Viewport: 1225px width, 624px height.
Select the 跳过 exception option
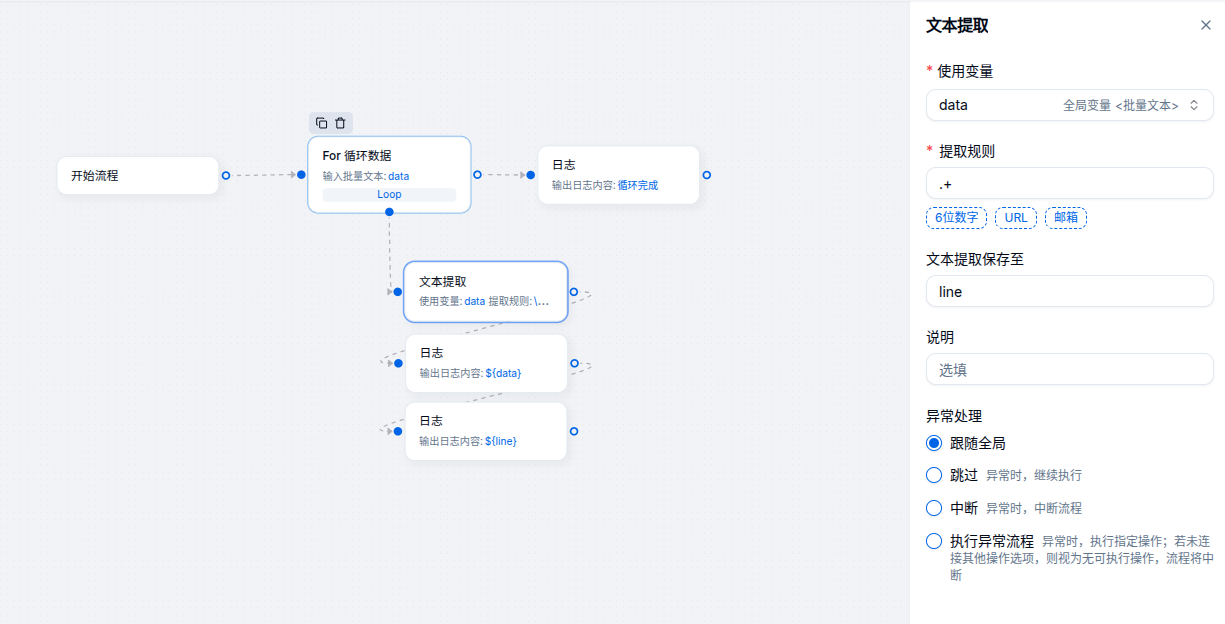tap(934, 475)
